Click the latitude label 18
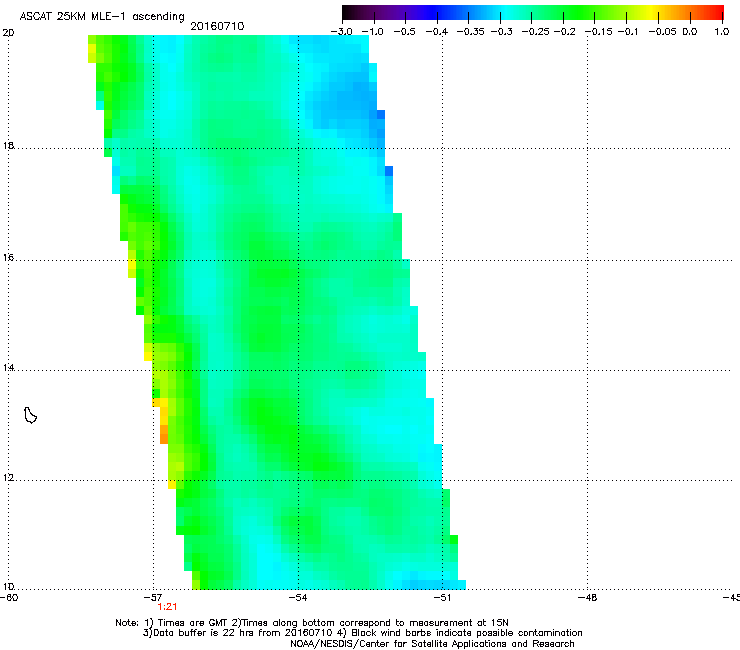Image resolution: width=740 pixels, height=650 pixels. coord(8,145)
